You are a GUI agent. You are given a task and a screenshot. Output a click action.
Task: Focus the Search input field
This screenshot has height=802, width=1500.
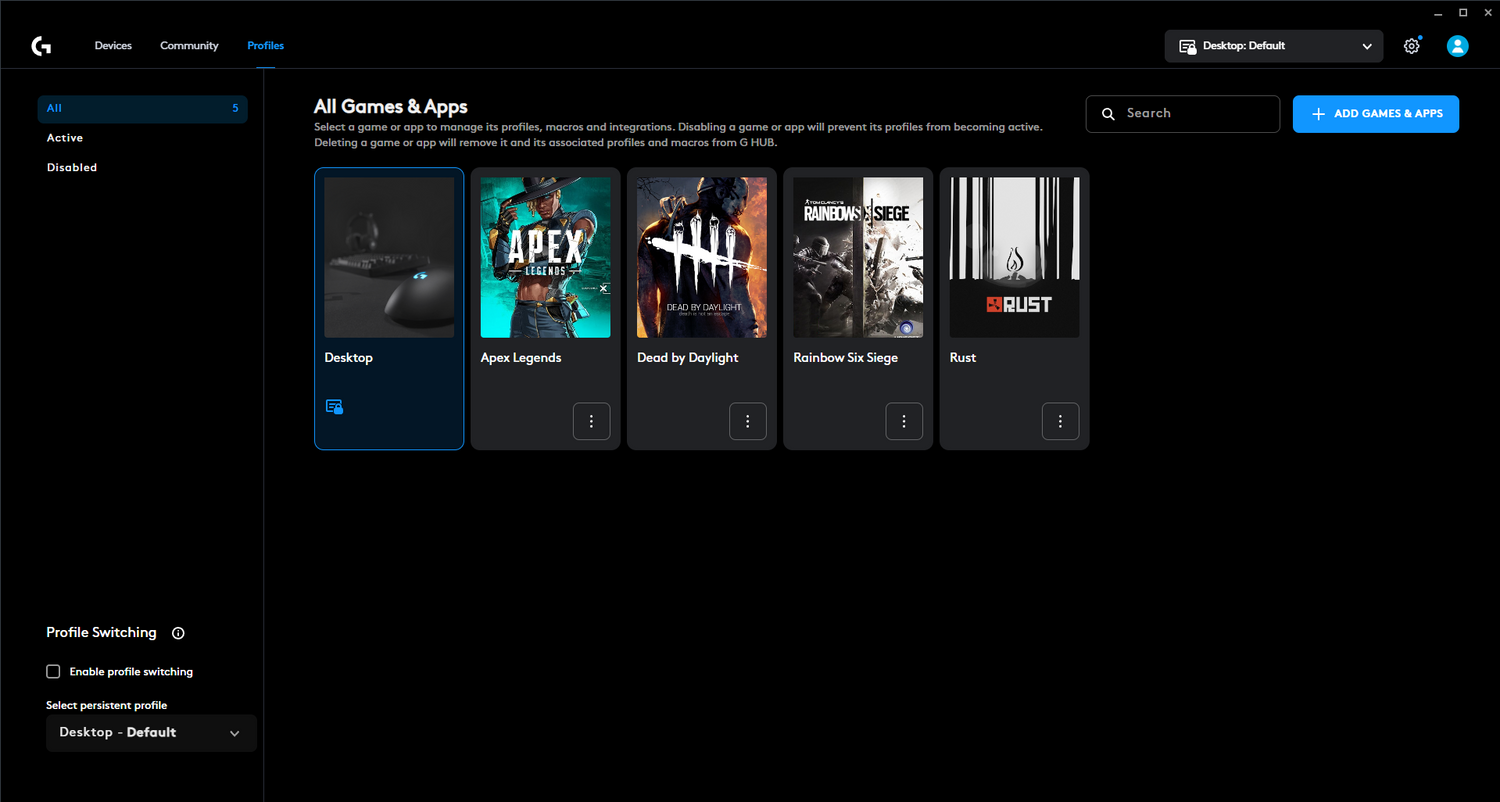pos(1183,114)
